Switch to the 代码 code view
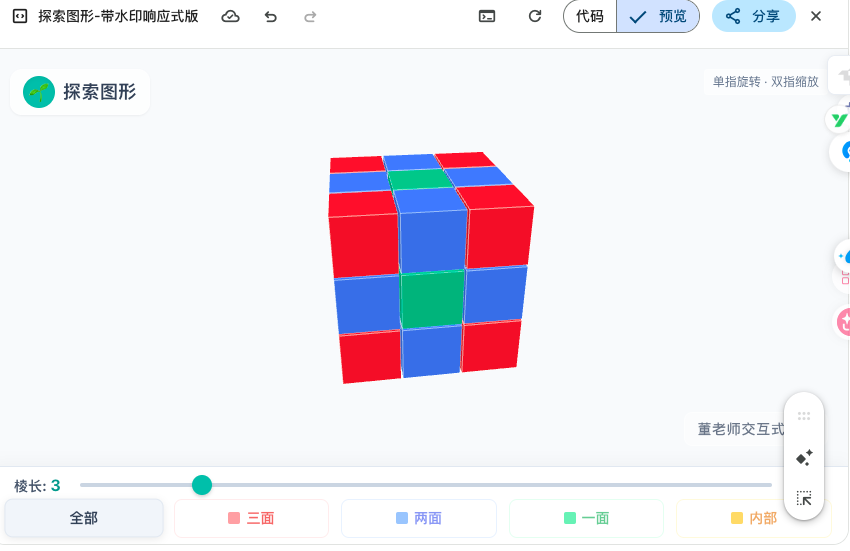 pyautogui.click(x=590, y=16)
